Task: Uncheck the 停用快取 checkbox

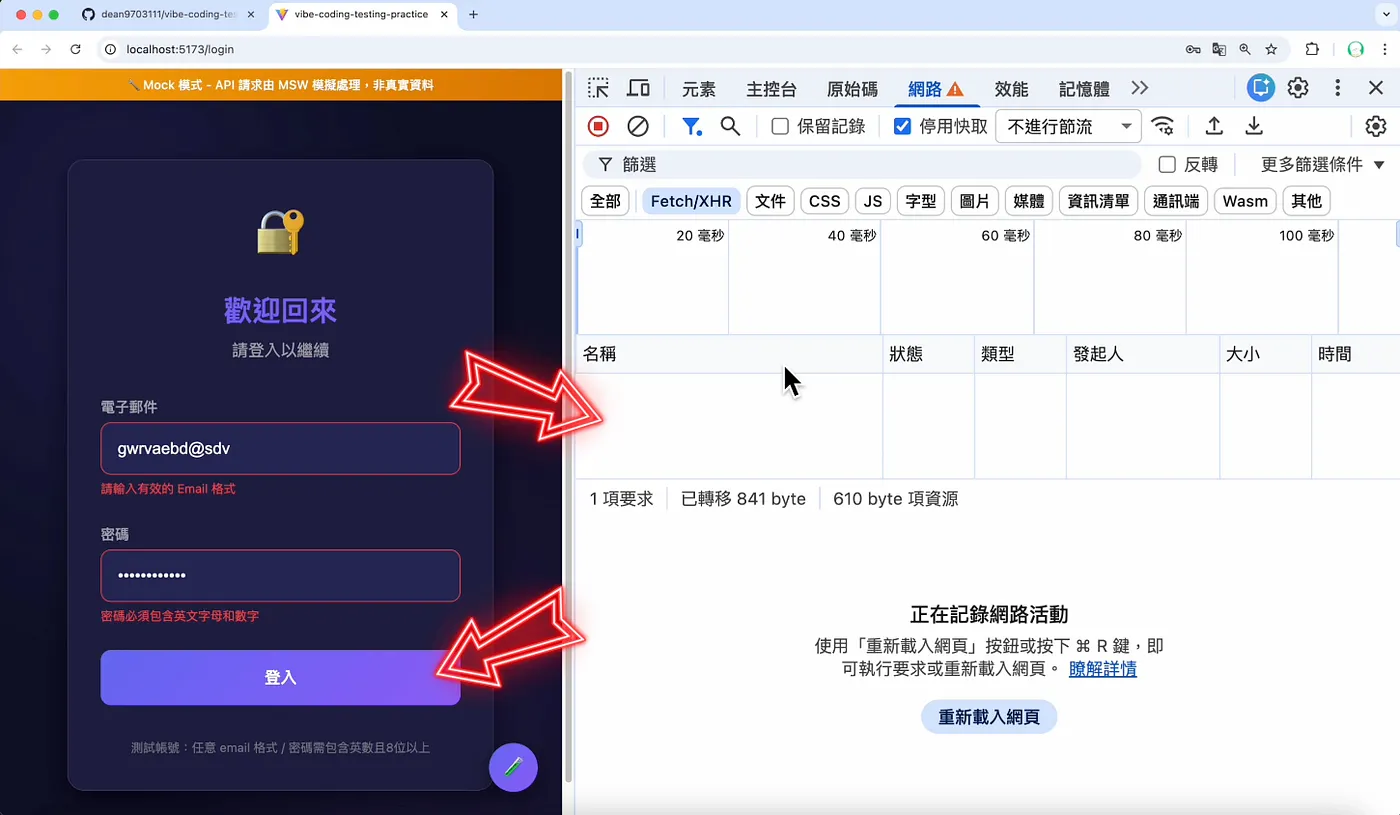Action: pos(902,126)
